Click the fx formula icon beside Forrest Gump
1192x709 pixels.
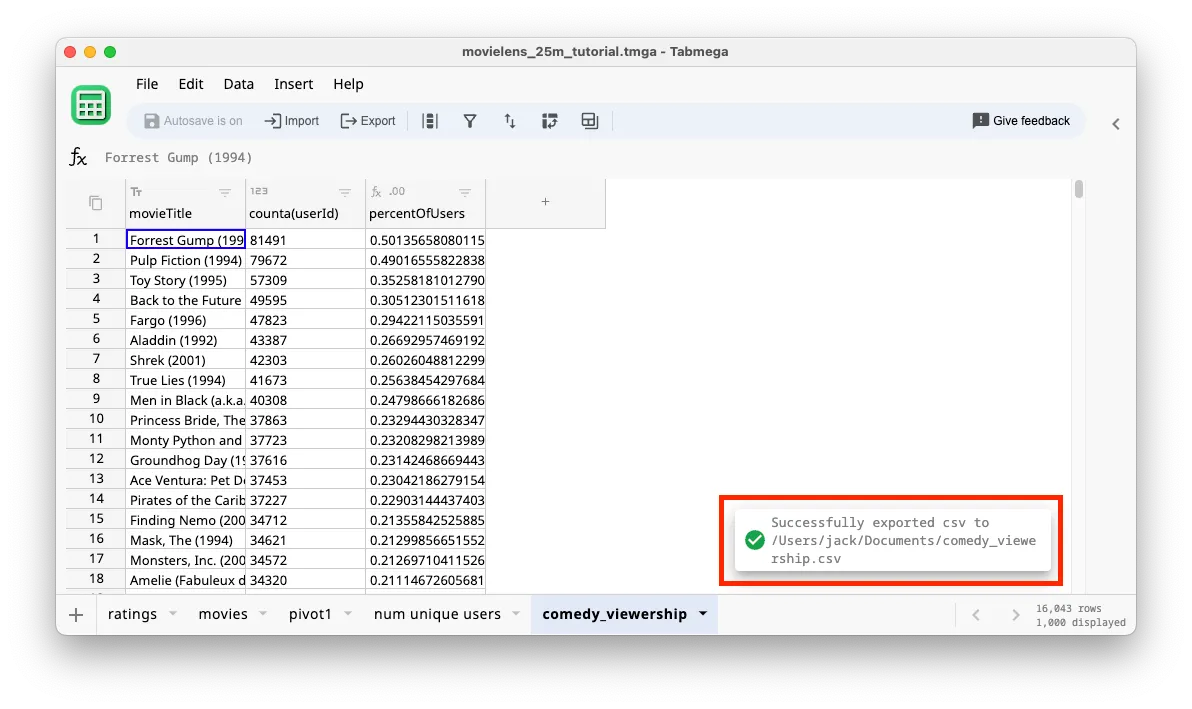click(x=78, y=157)
